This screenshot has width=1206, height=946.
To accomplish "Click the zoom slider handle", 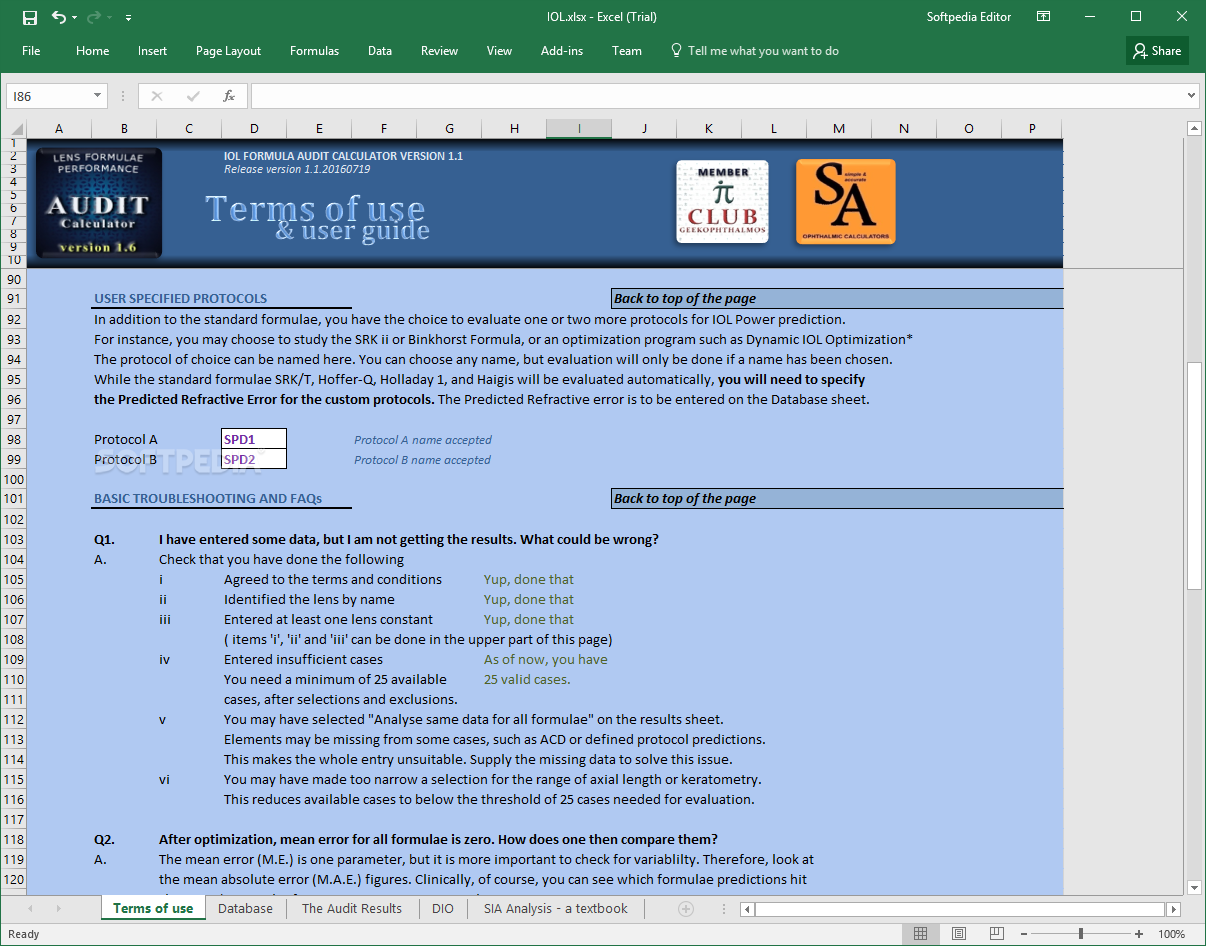I will click(x=1081, y=933).
